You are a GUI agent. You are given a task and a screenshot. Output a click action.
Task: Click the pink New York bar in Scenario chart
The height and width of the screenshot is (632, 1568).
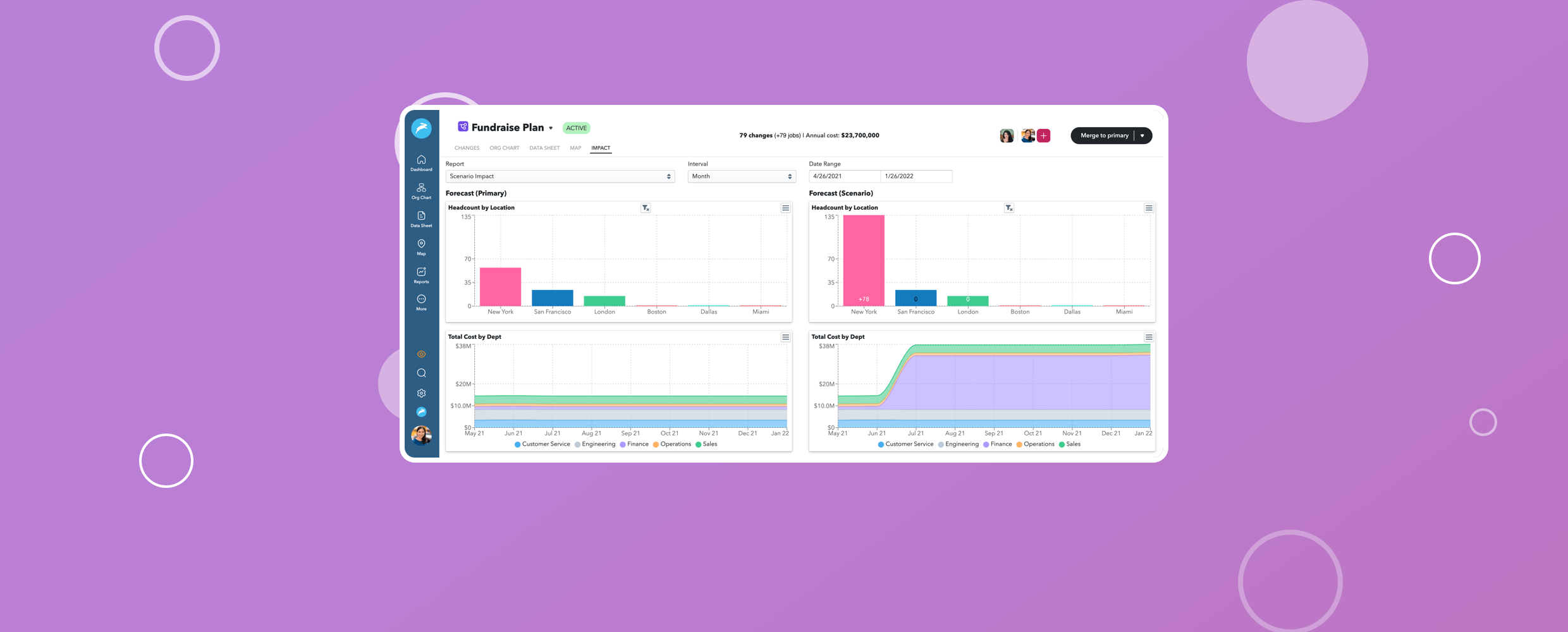click(x=864, y=259)
